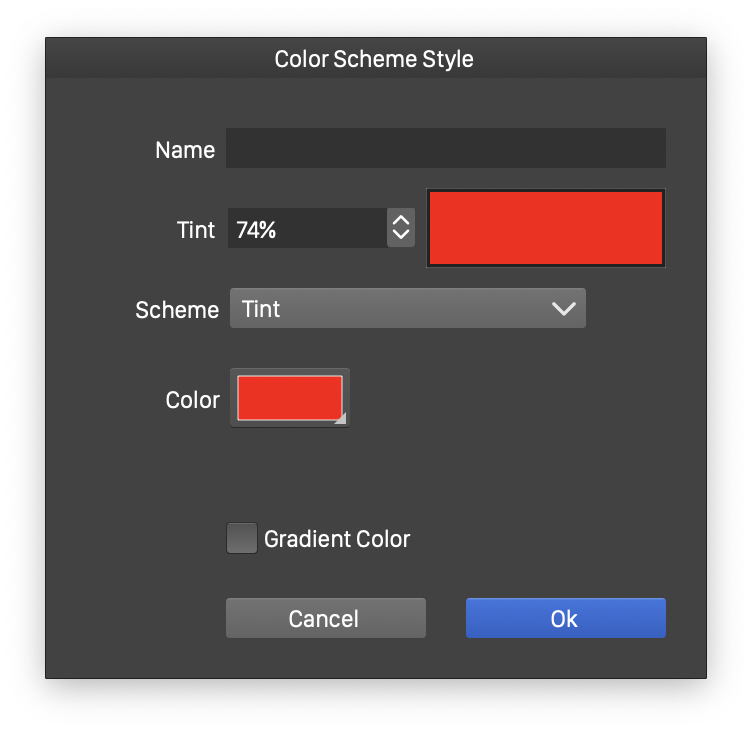Confirm with the blue Ok button
Viewport: 752px width, 732px height.
point(565,618)
